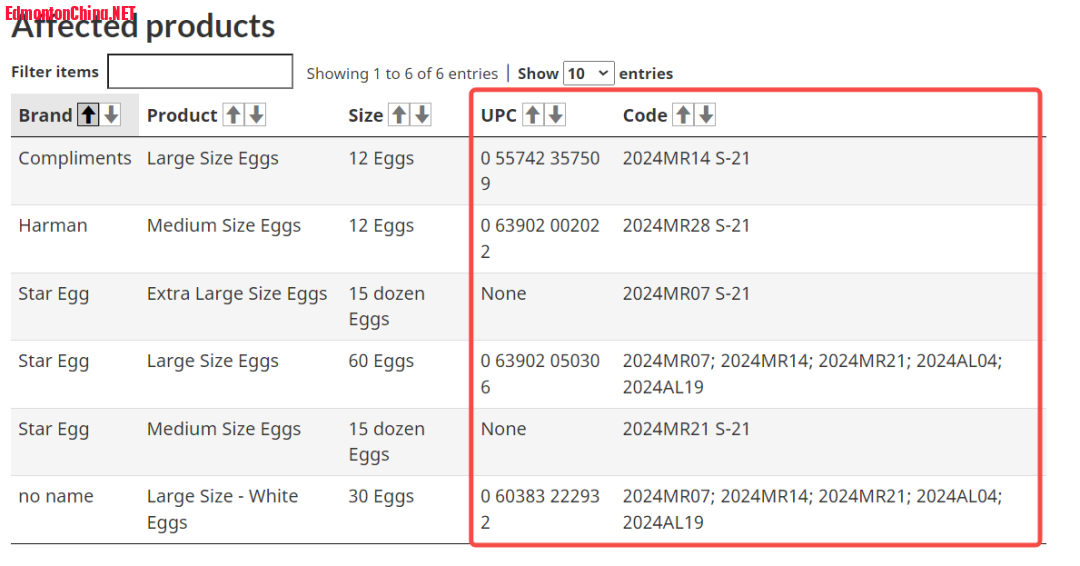Click Harman's Medium Size Eggs cell
The width and height of the screenshot is (1080, 566).
pos(224,225)
